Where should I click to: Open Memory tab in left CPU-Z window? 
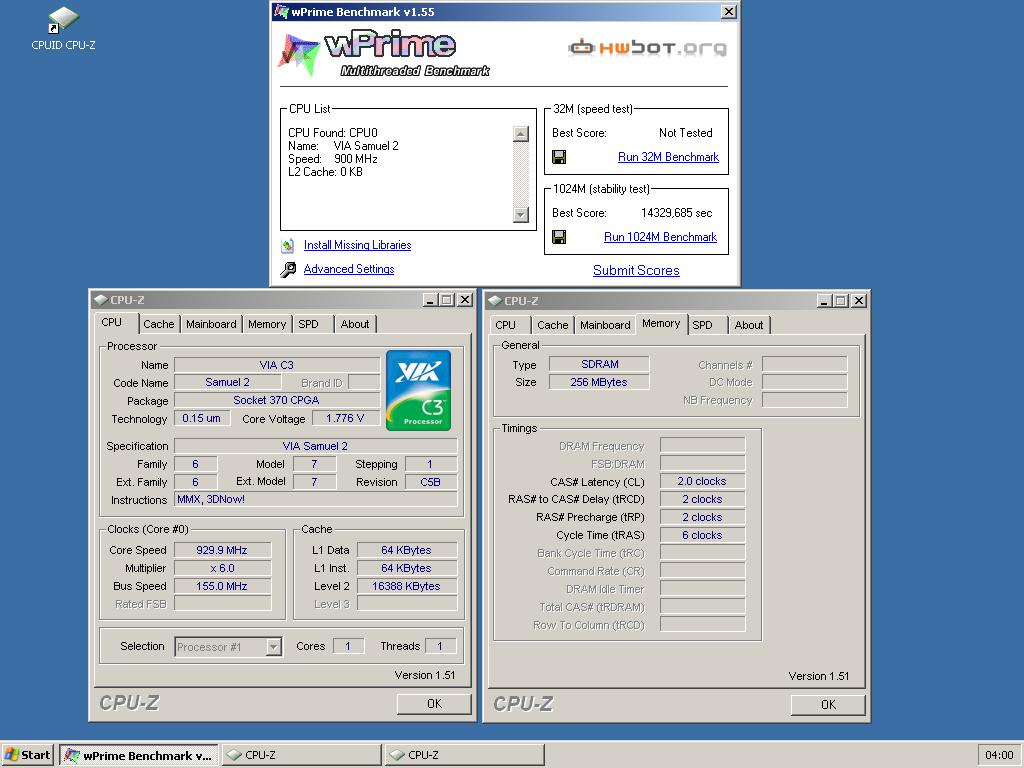point(267,324)
